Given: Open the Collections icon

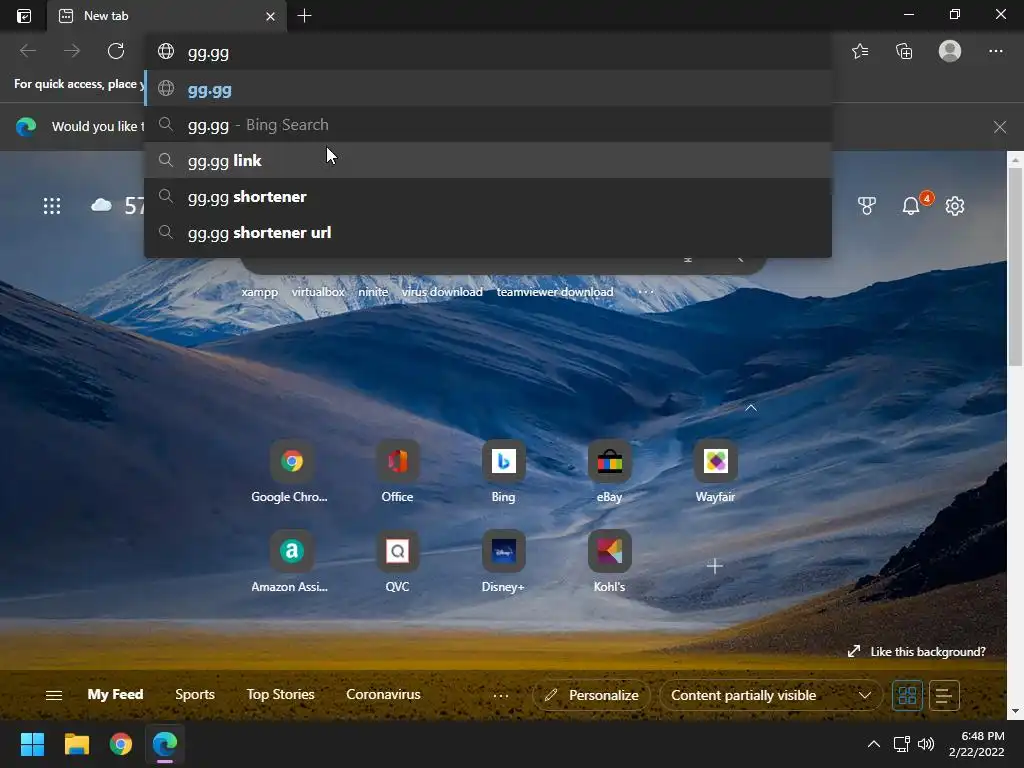Looking at the screenshot, I should pyautogui.click(x=904, y=51).
